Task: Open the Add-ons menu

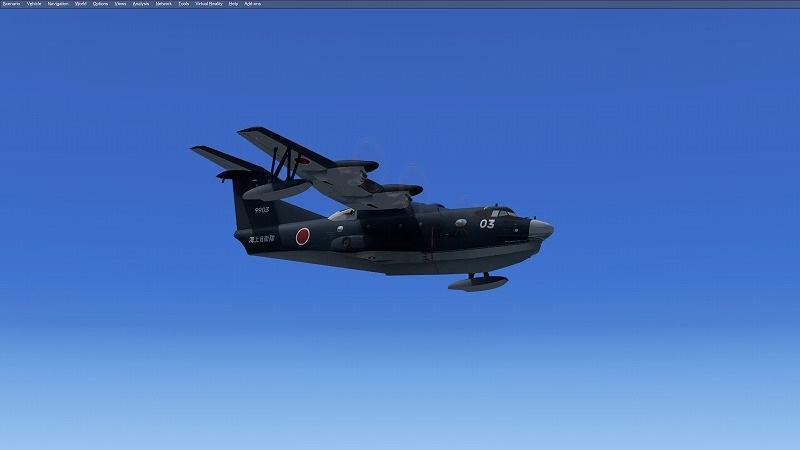Action: point(253,4)
